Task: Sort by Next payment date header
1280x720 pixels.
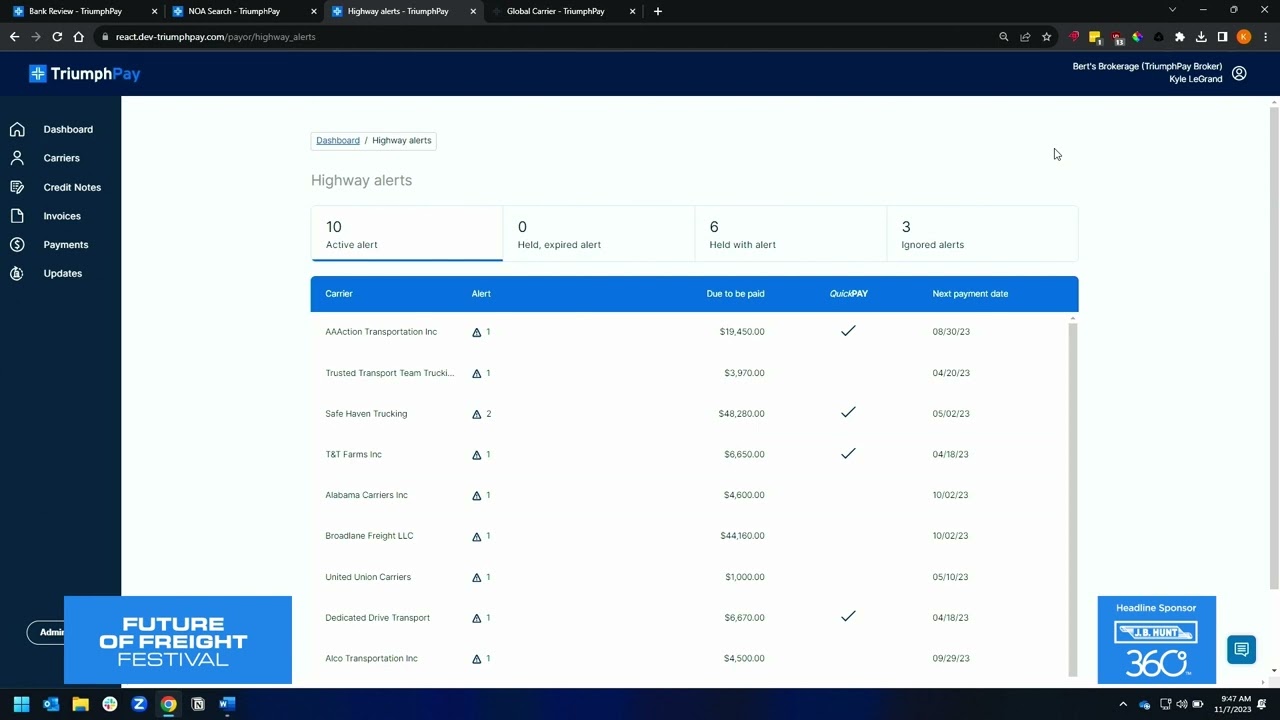Action: 970,294
